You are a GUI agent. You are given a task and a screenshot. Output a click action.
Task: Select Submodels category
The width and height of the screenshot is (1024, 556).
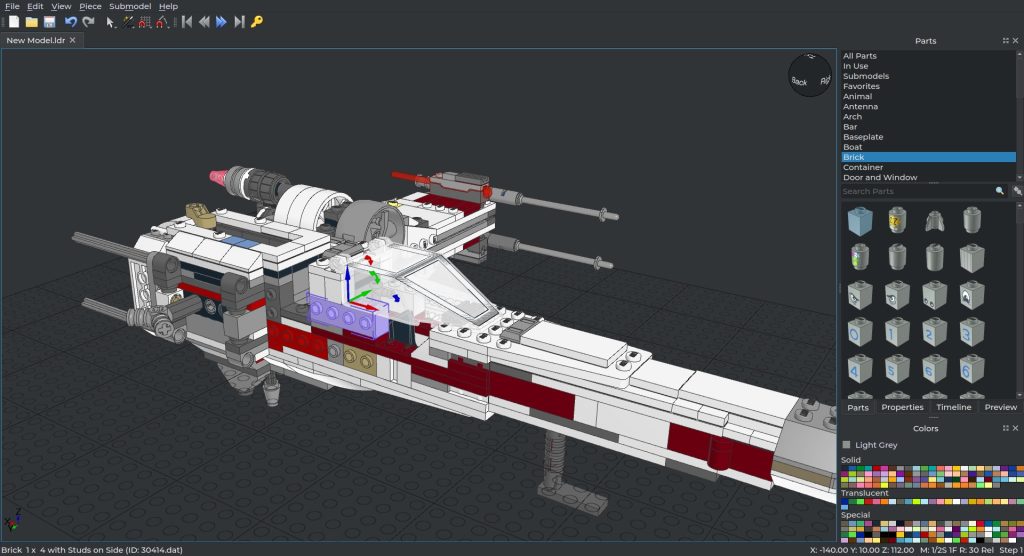[x=928, y=76]
